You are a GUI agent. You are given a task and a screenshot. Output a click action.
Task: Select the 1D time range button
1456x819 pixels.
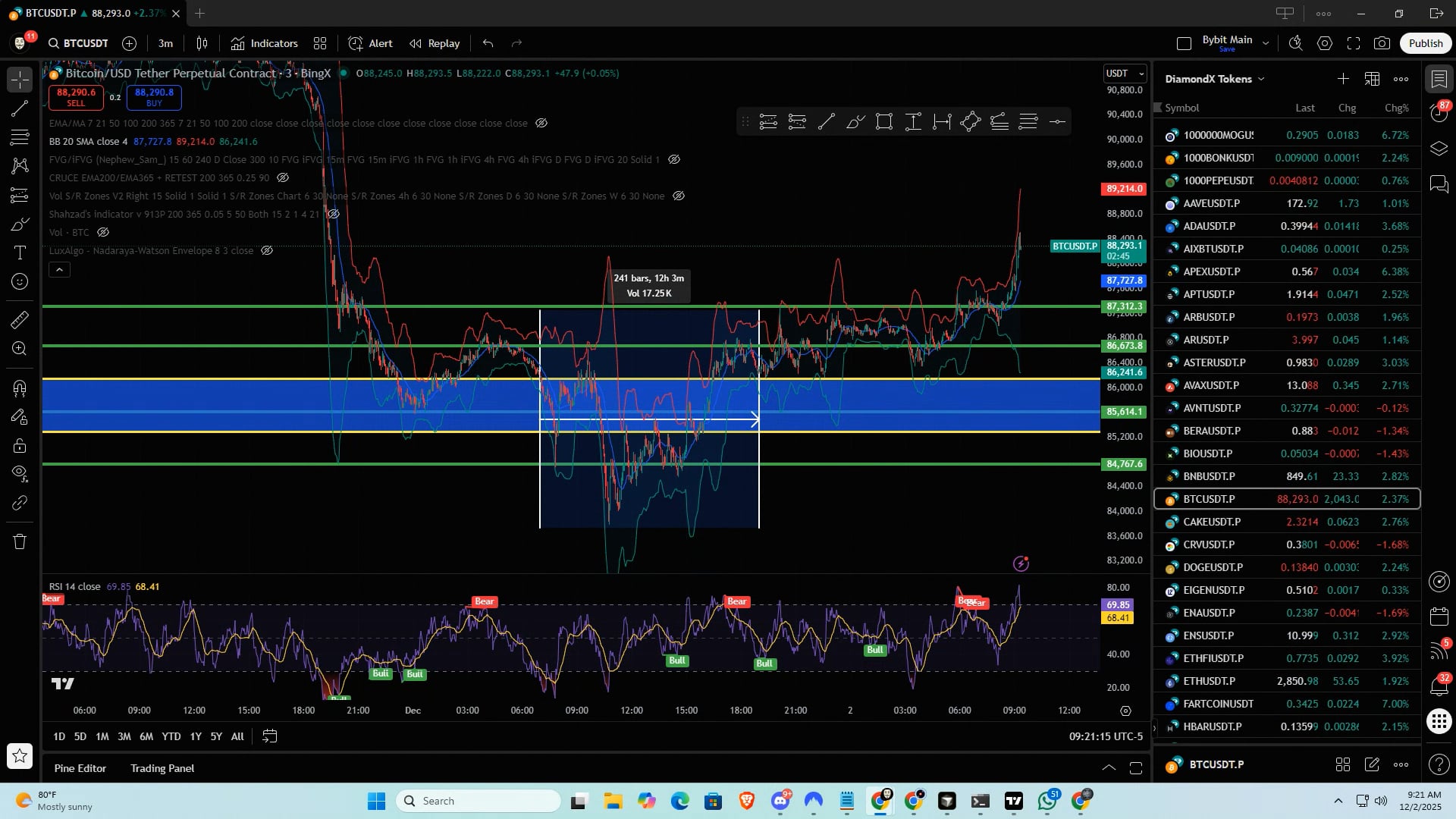pyautogui.click(x=59, y=736)
